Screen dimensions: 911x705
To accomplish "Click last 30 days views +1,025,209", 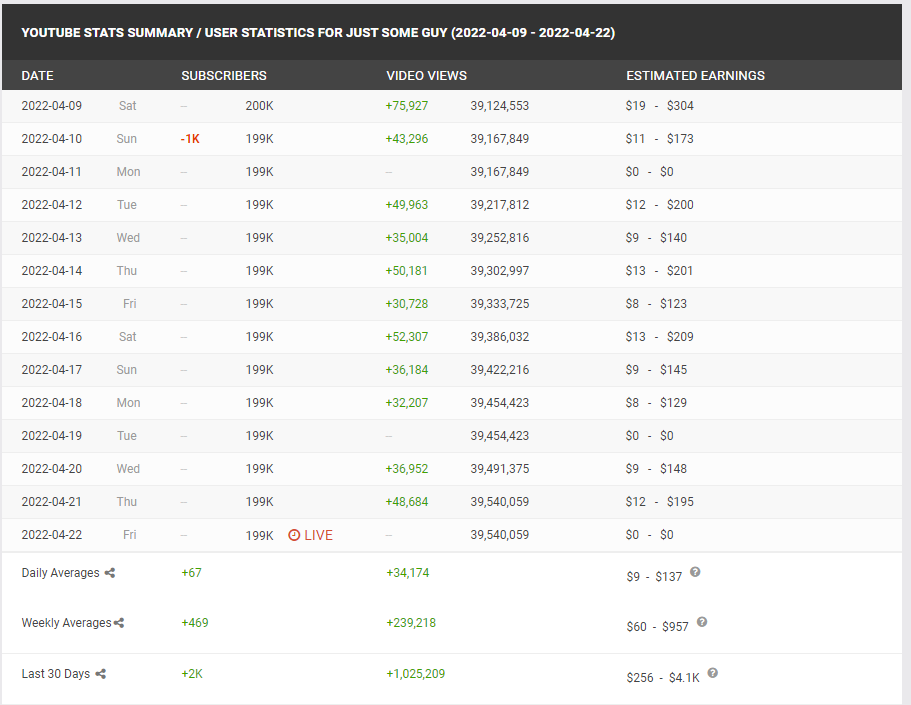I will 415,674.
